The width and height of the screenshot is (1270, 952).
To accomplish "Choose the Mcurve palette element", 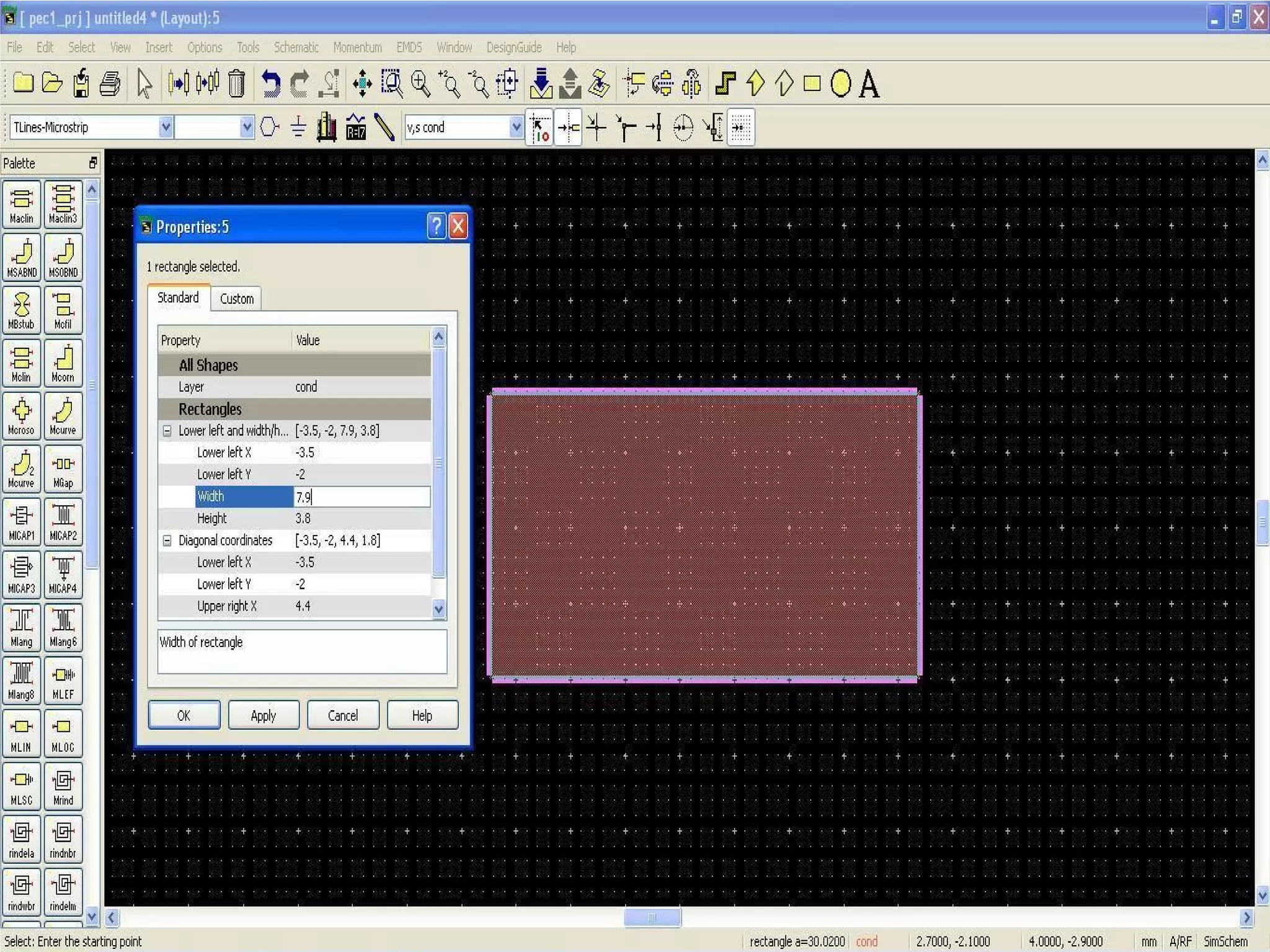I will 63,416.
